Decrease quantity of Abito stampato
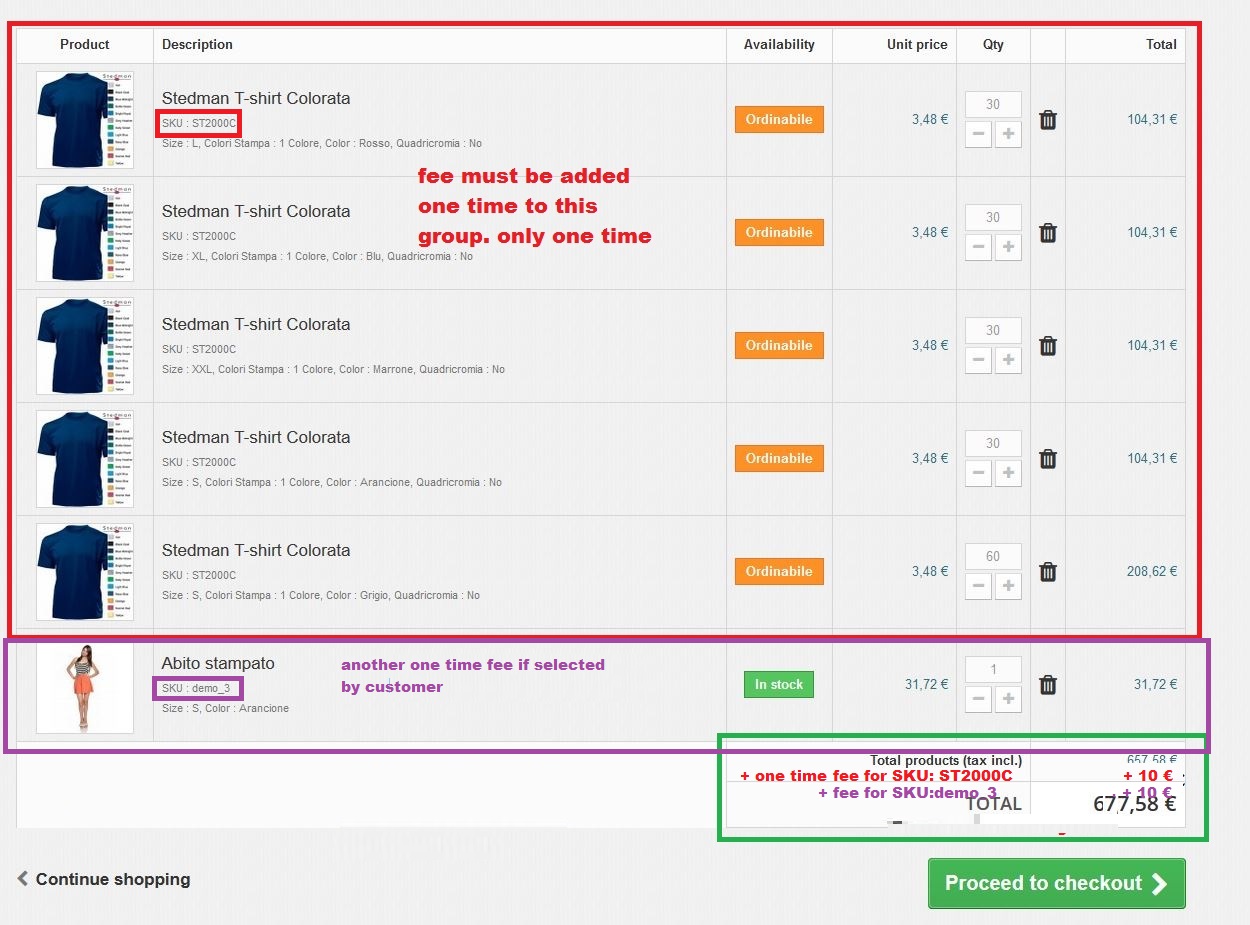The height and width of the screenshot is (925, 1250). tap(979, 699)
